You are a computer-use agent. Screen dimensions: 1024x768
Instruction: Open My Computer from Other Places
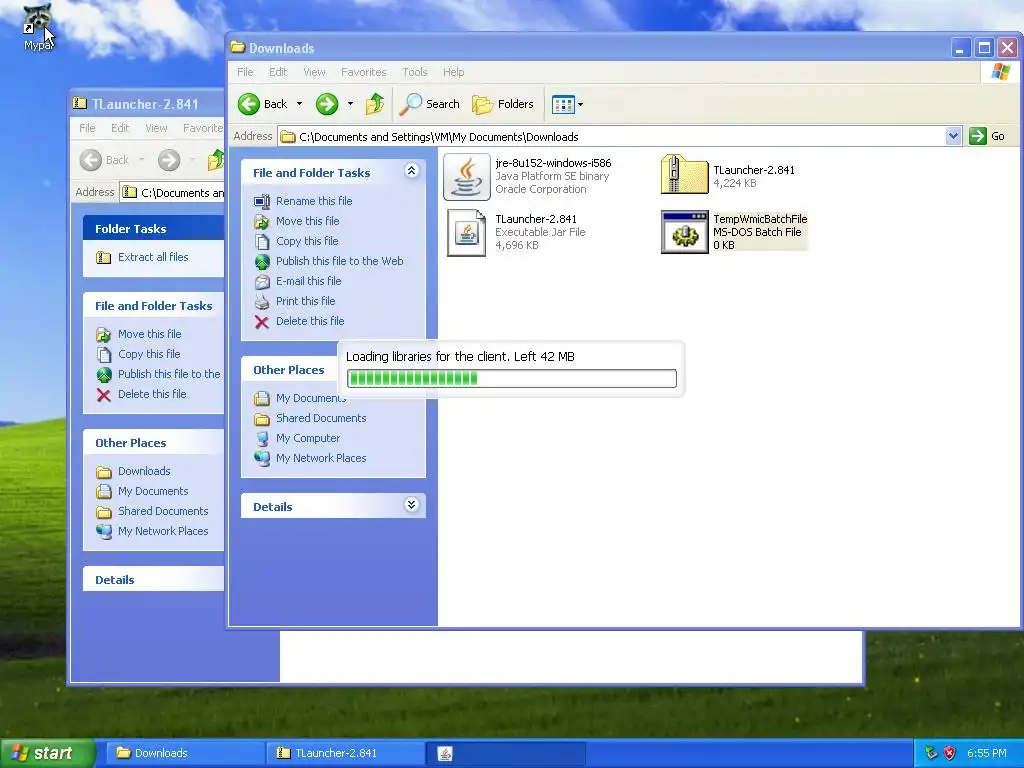tap(308, 438)
